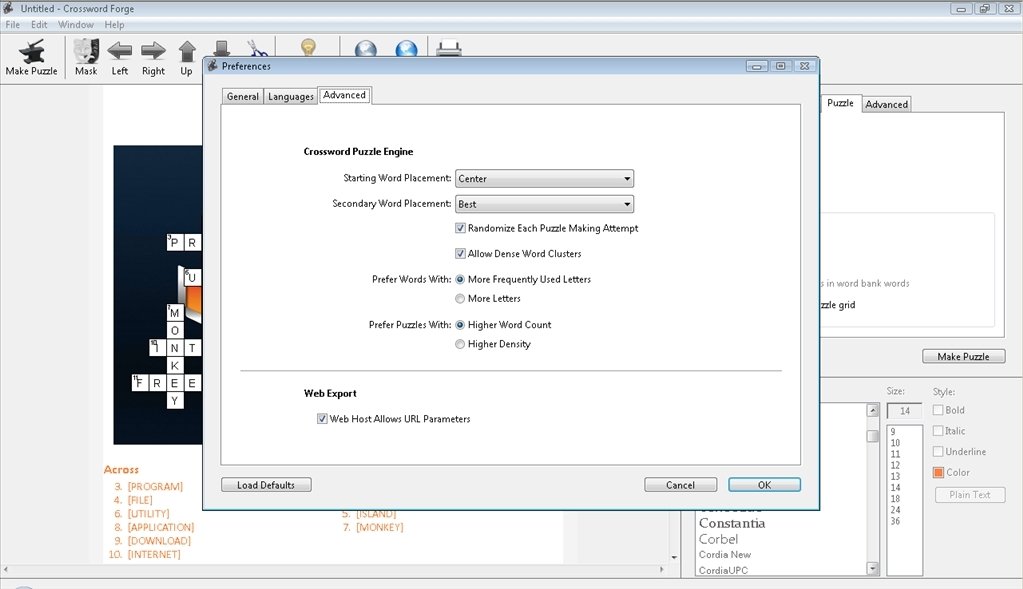Click scroll left arrow of puzzle view
1023x589 pixels.
(x=6, y=569)
